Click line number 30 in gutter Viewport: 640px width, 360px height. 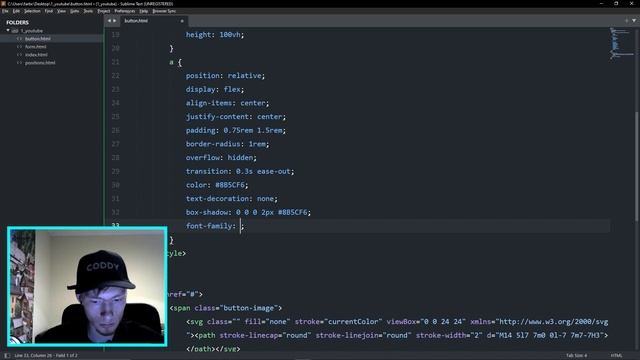[116, 185]
